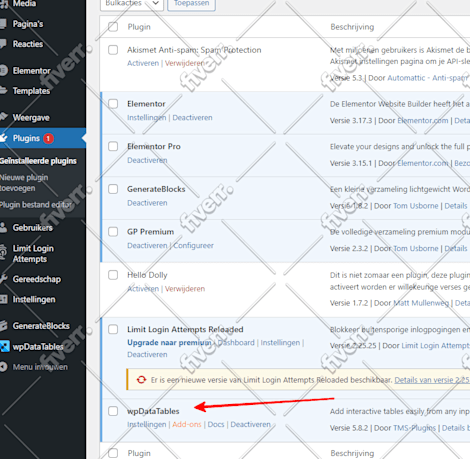Open Reacties in the sidebar menu

point(28,44)
